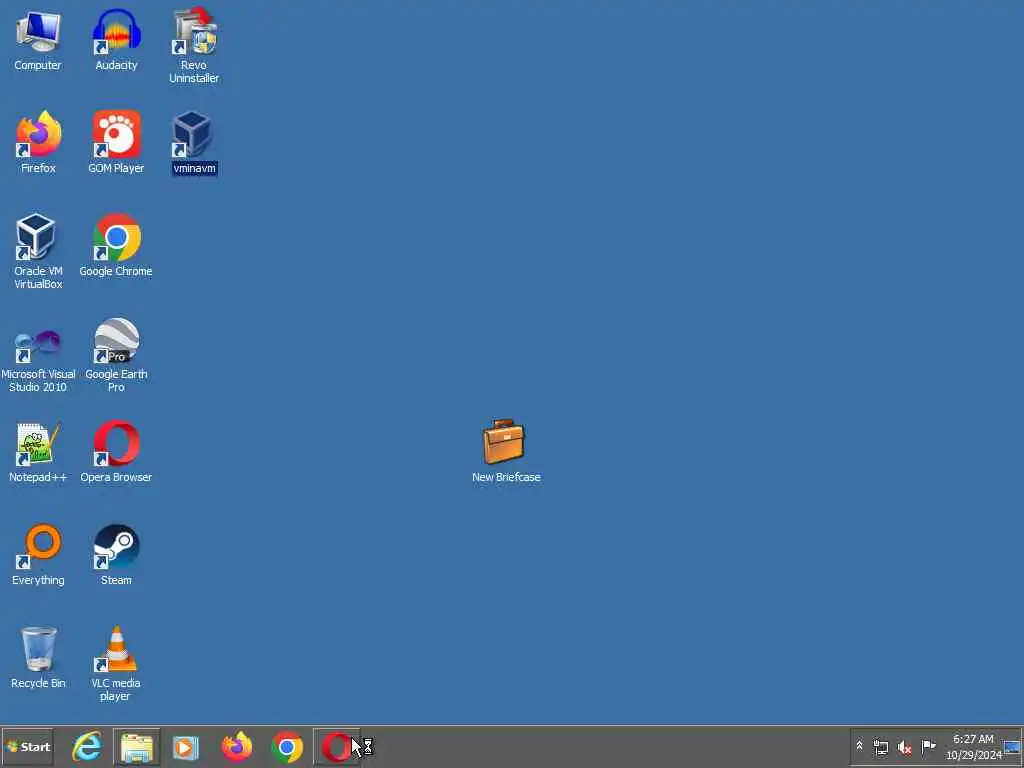Open the clock showing 6:27 AM

click(973, 747)
